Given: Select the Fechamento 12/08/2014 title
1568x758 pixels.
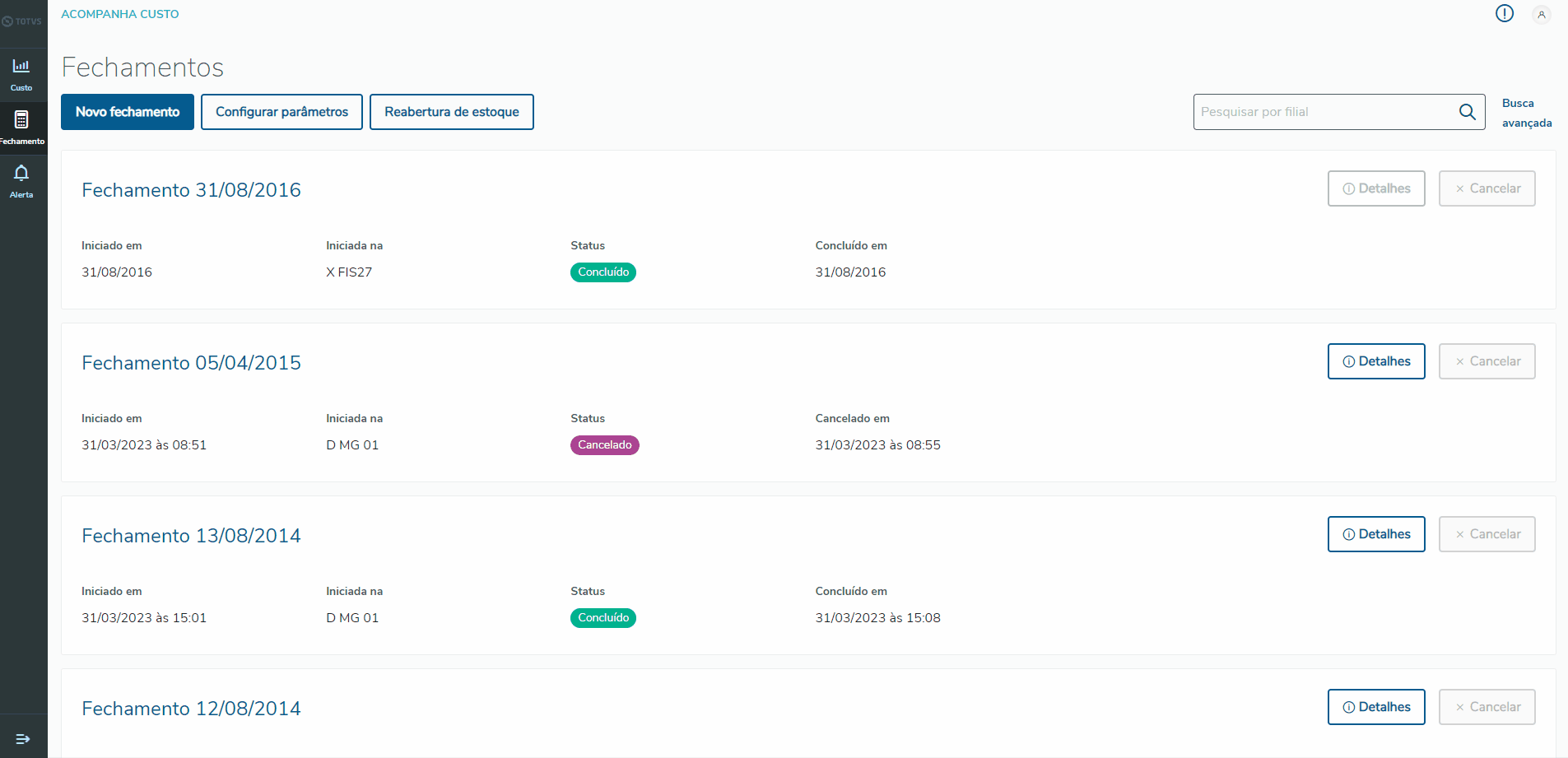Looking at the screenshot, I should pos(191,709).
